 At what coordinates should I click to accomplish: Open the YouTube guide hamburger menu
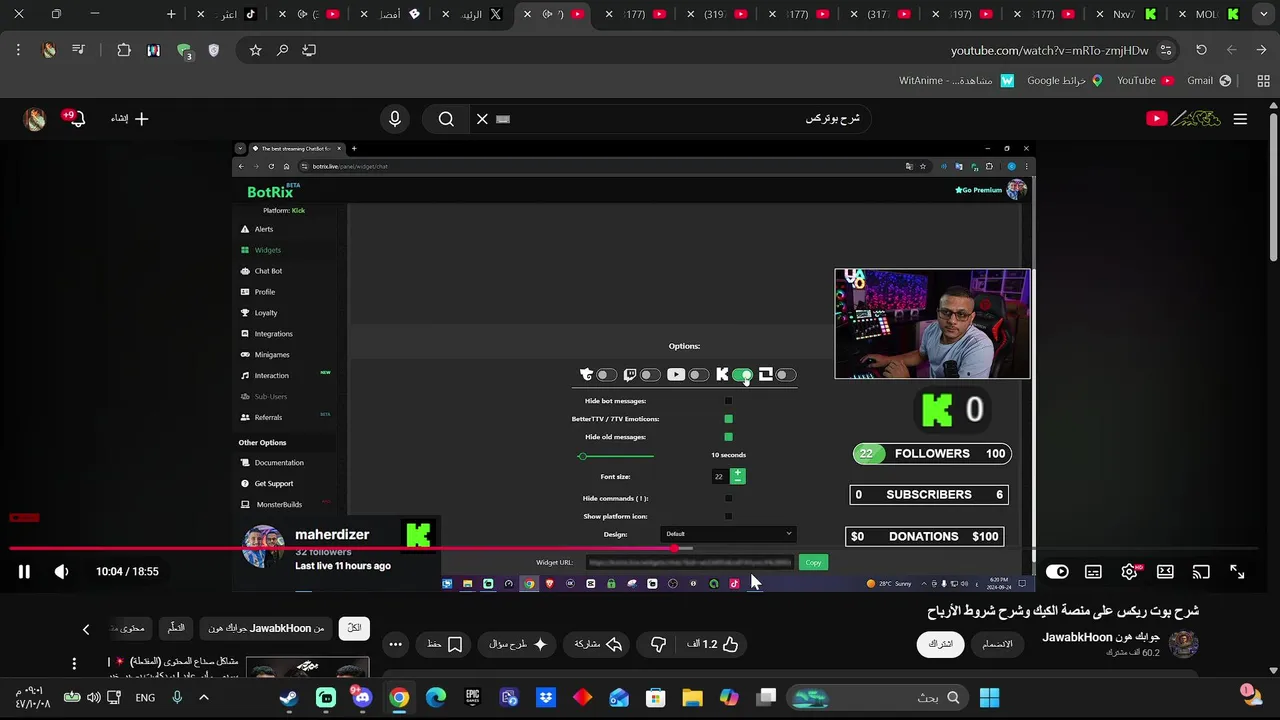(x=1240, y=119)
